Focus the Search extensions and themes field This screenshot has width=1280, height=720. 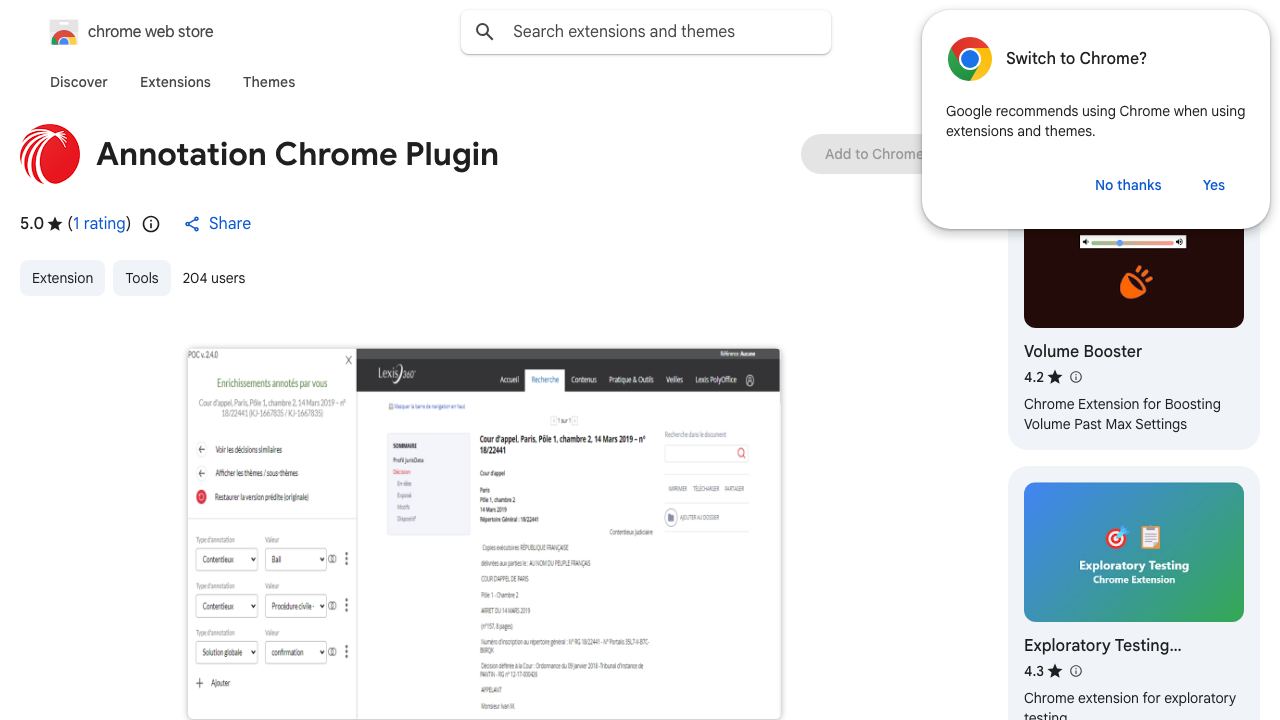point(646,32)
